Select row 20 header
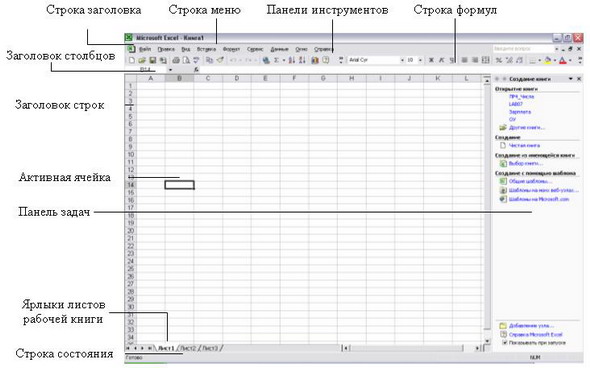The width and height of the screenshot is (590, 368). tap(130, 231)
